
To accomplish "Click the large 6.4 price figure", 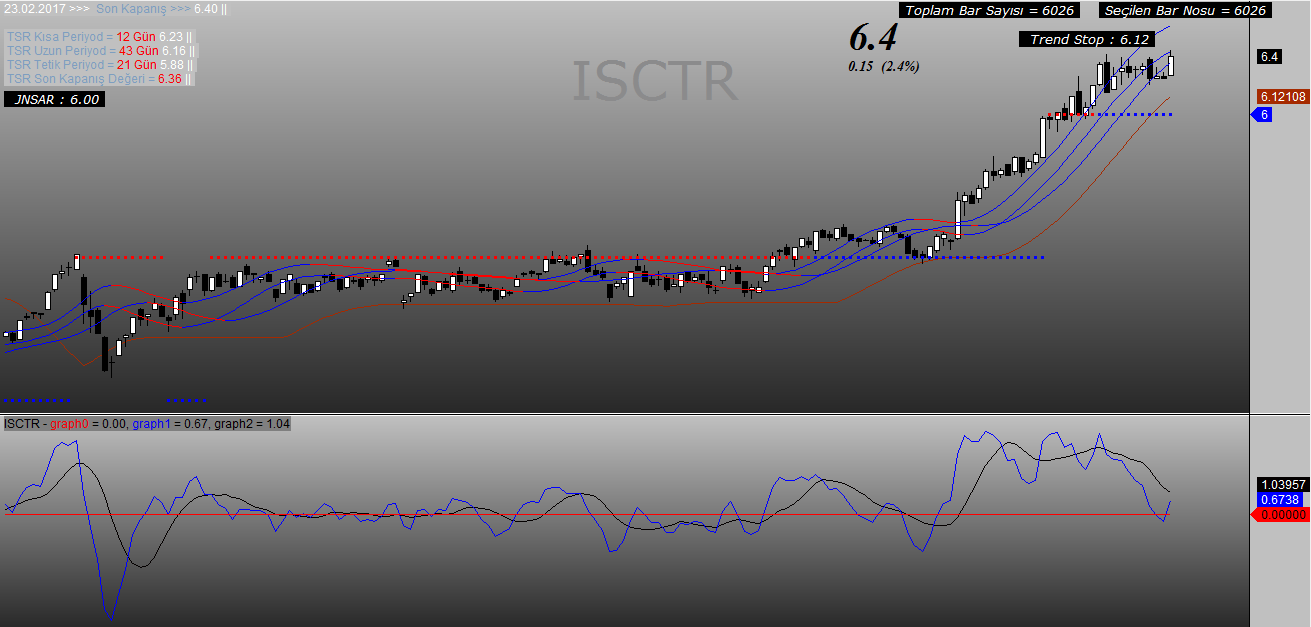I will click(873, 38).
